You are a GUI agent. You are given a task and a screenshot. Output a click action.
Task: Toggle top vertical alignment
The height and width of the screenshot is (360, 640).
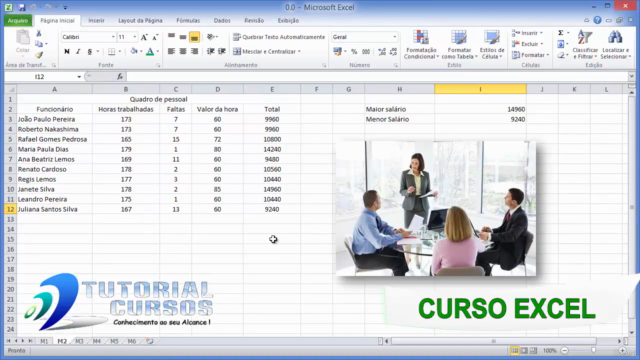(171, 37)
